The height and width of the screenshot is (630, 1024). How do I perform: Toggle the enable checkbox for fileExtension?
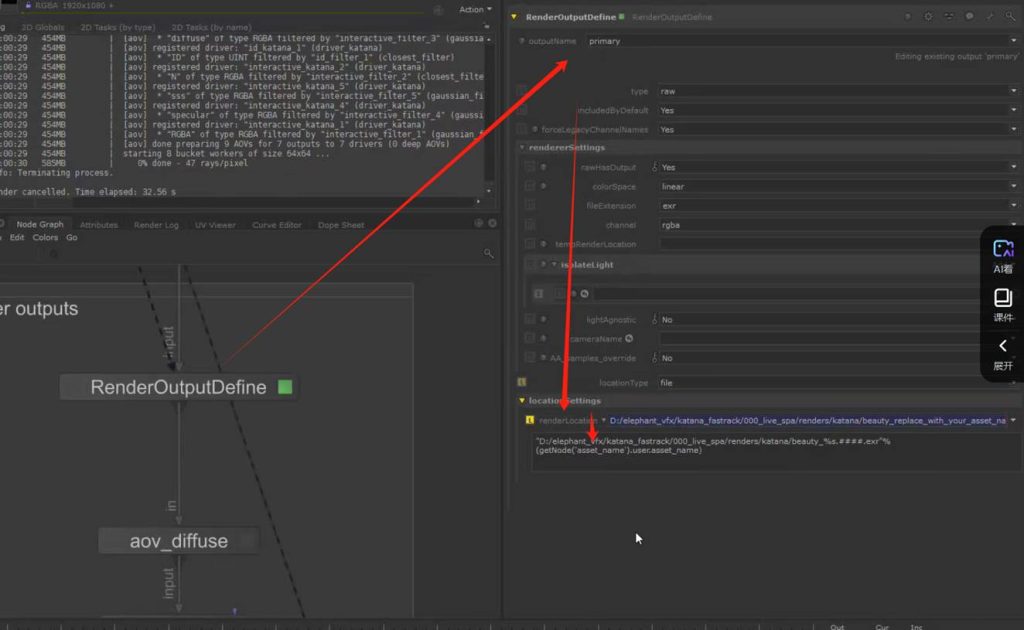click(530, 206)
